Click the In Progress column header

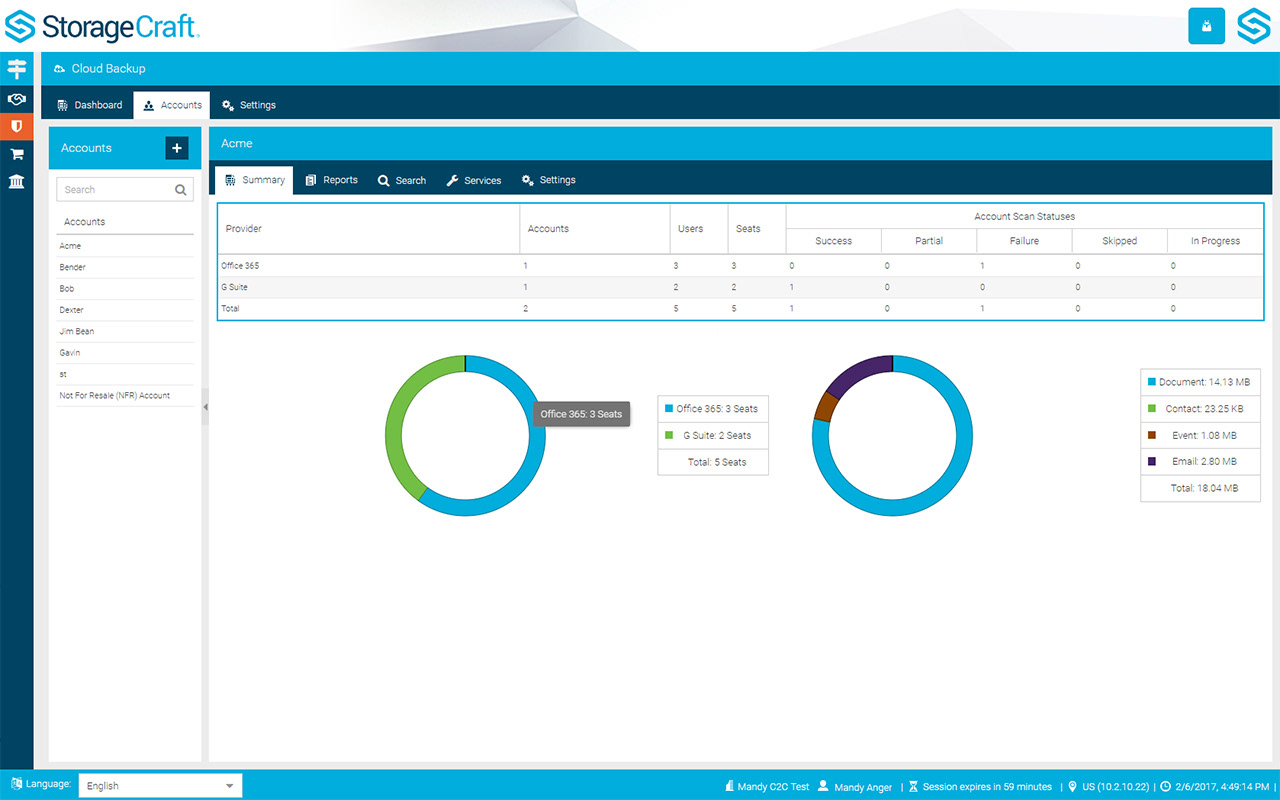(x=1215, y=241)
